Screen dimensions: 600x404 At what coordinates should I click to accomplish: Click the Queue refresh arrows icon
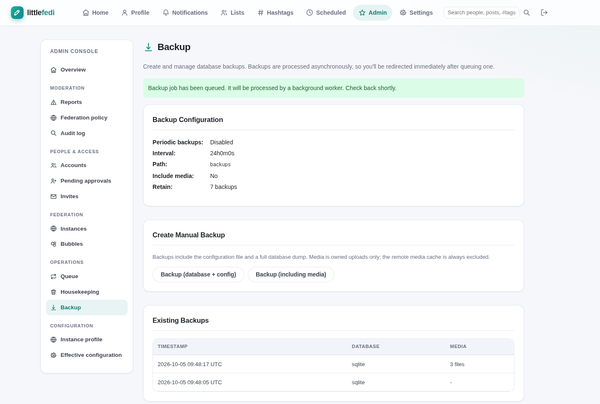(54, 276)
